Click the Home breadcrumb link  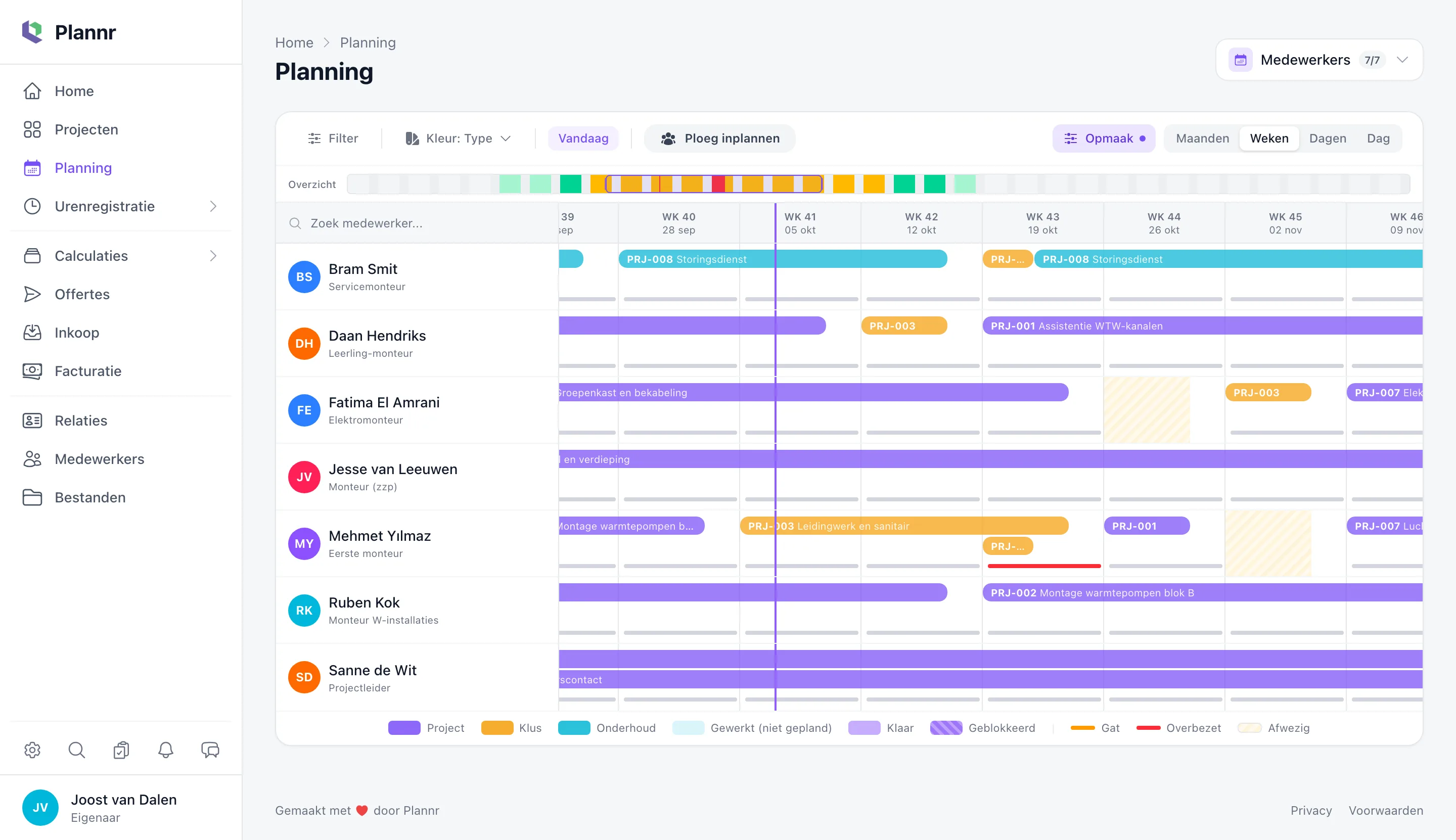pos(294,42)
